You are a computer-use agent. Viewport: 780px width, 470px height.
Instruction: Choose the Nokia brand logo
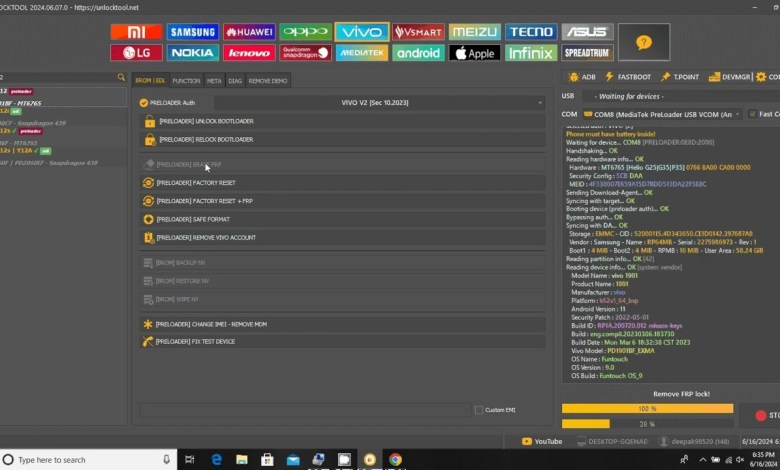pos(193,53)
